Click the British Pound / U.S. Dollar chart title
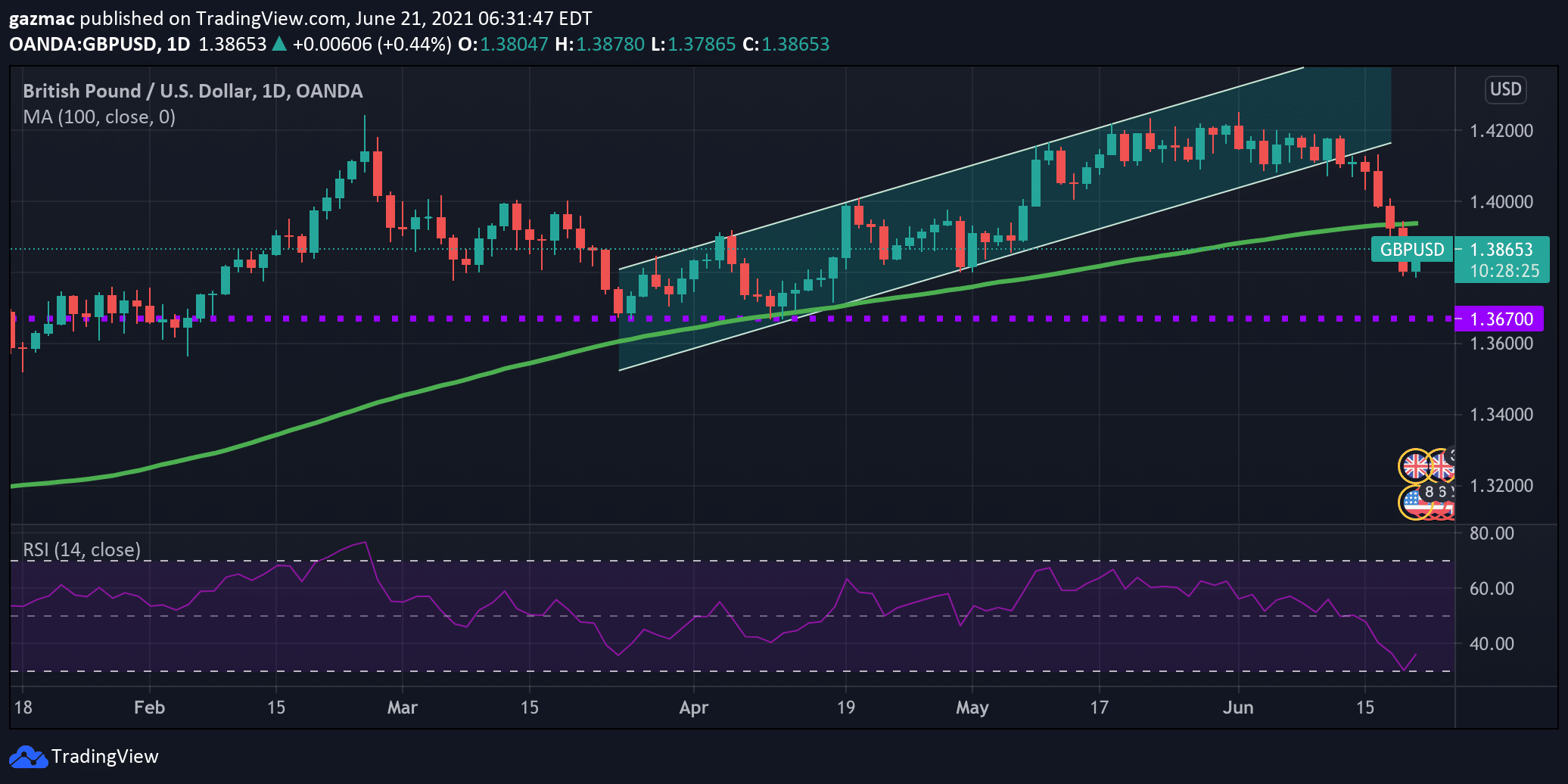Screen dimensions: 1568x784 click(193, 91)
